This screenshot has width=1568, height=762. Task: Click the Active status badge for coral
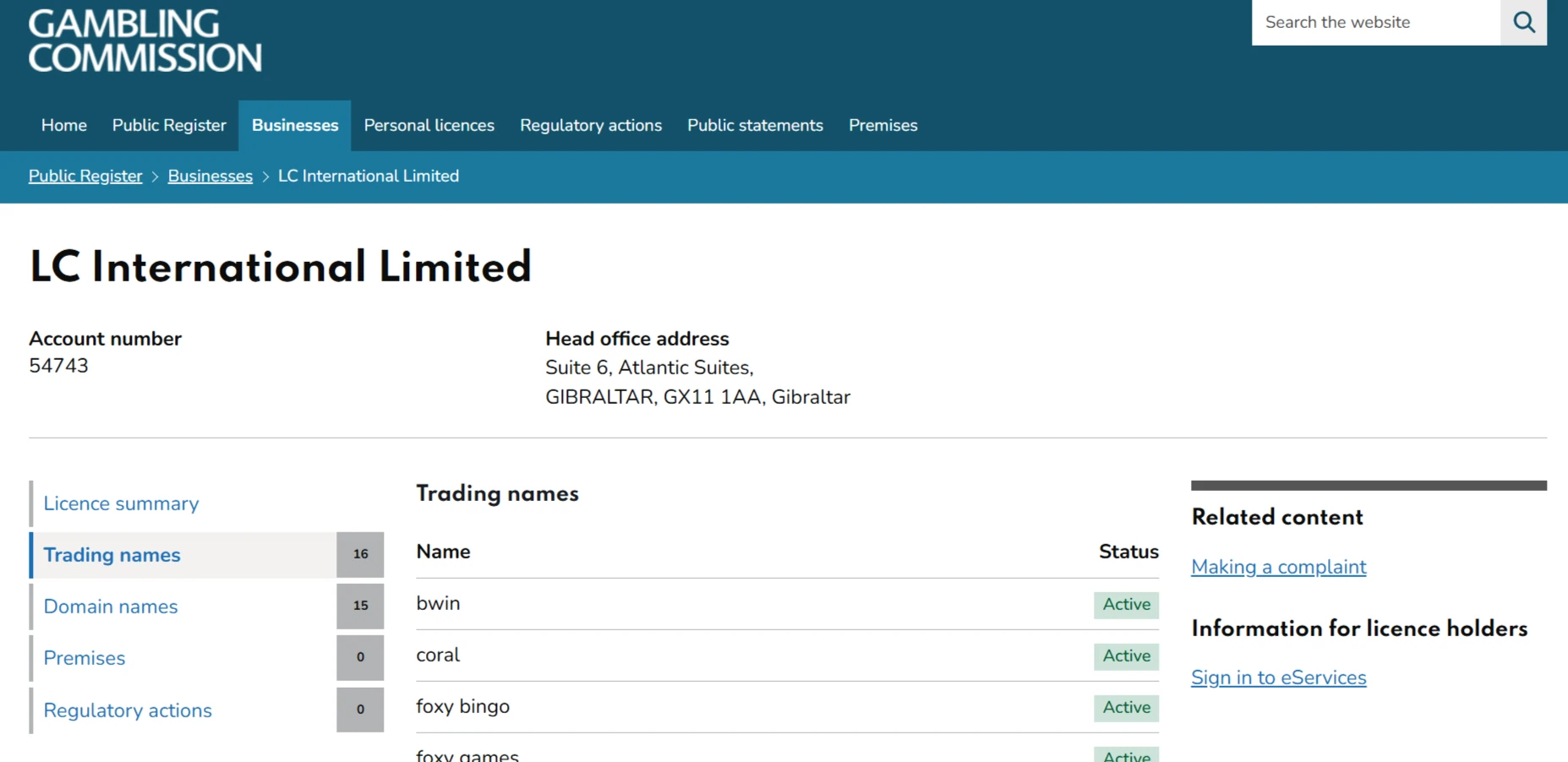pyautogui.click(x=1126, y=656)
